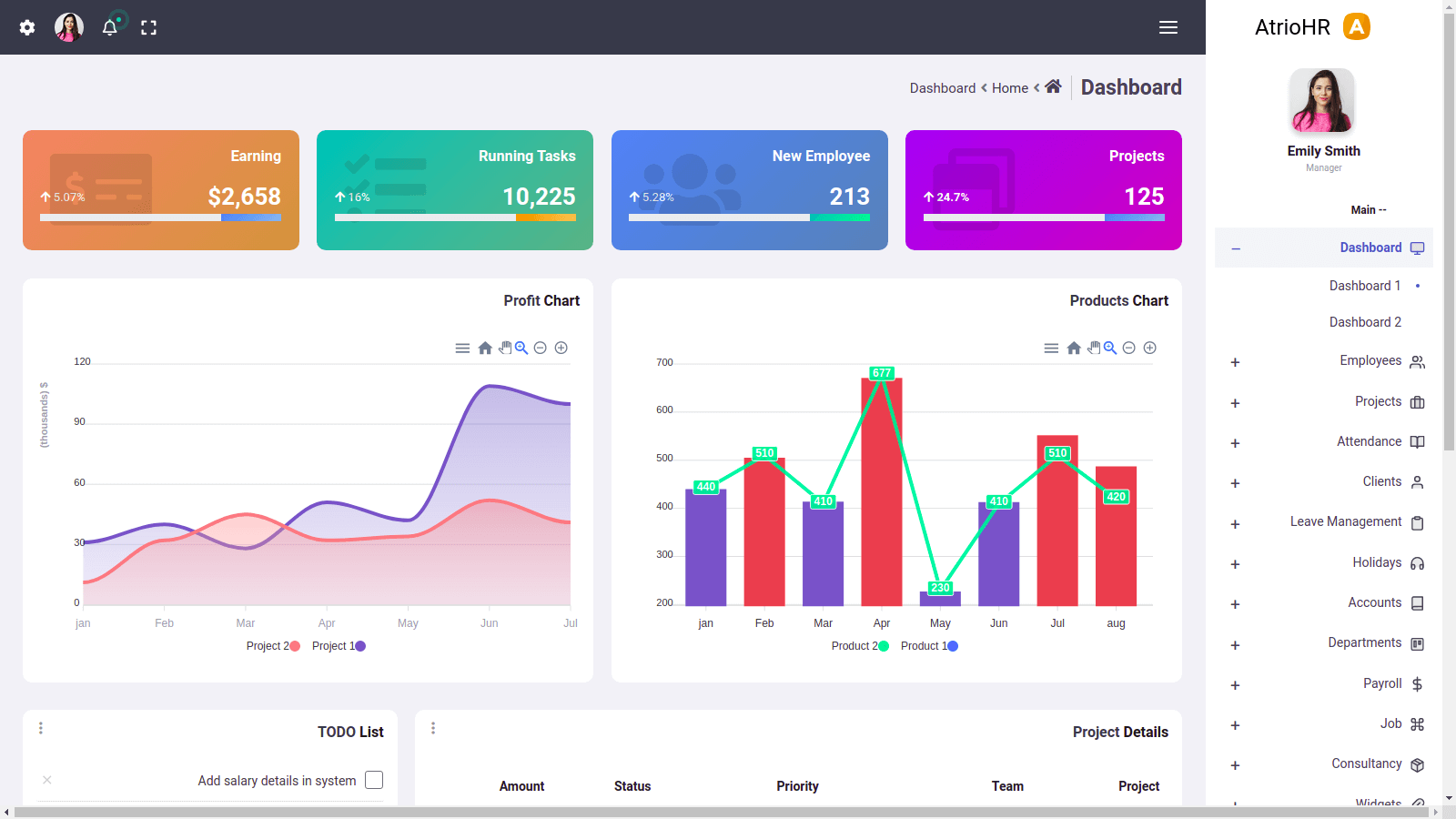The image size is (1456, 819).
Task: Click Home breadcrumb link
Action: pos(1009,88)
